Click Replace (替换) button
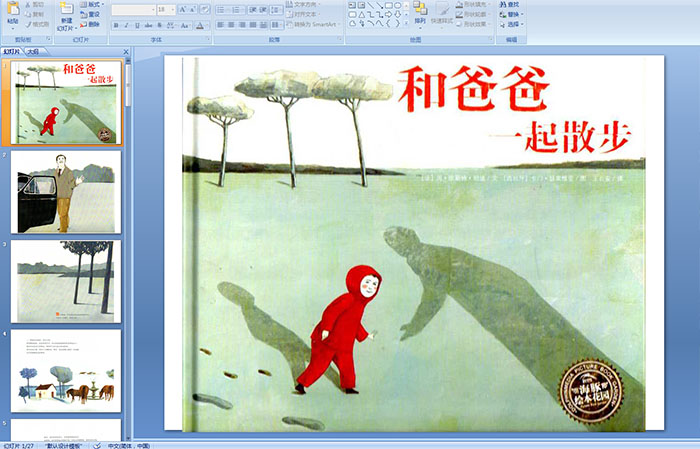 point(512,14)
